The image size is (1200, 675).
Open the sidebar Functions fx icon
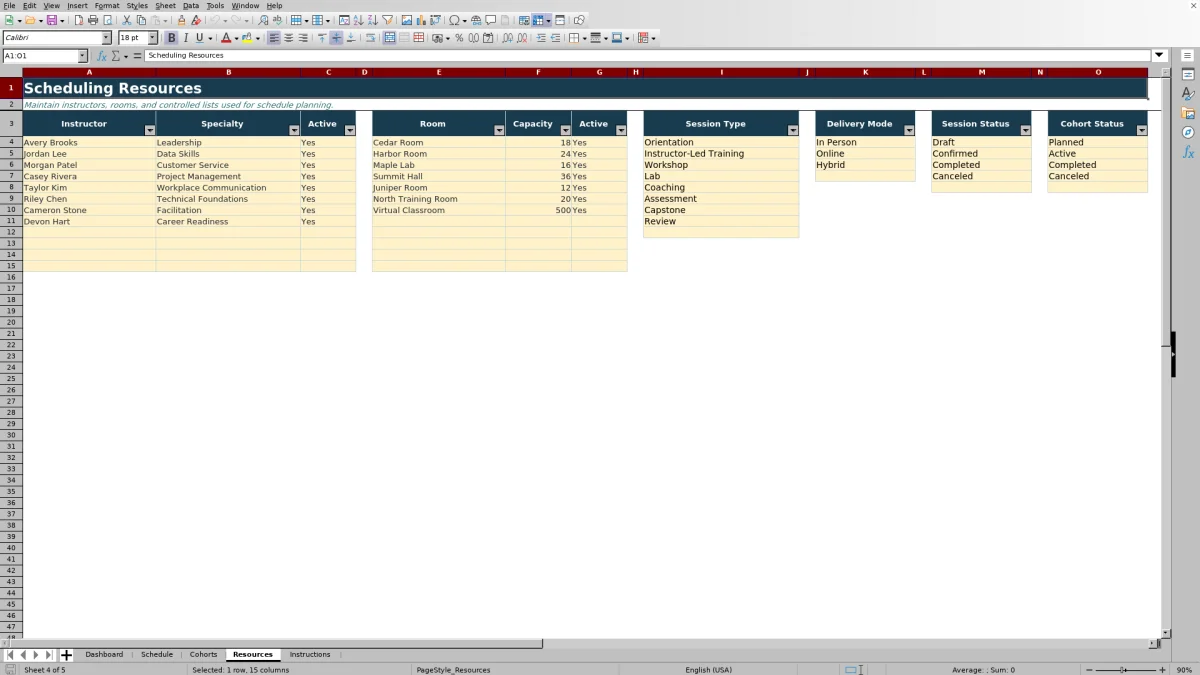1188,152
